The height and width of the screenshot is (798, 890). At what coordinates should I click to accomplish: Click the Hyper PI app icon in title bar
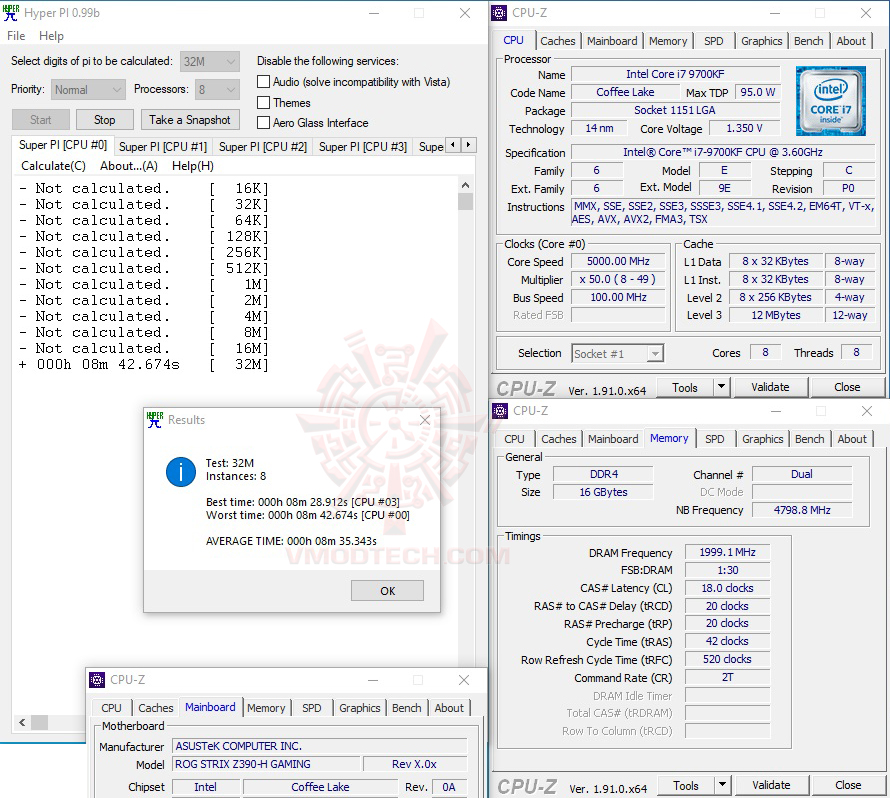click(x=11, y=12)
